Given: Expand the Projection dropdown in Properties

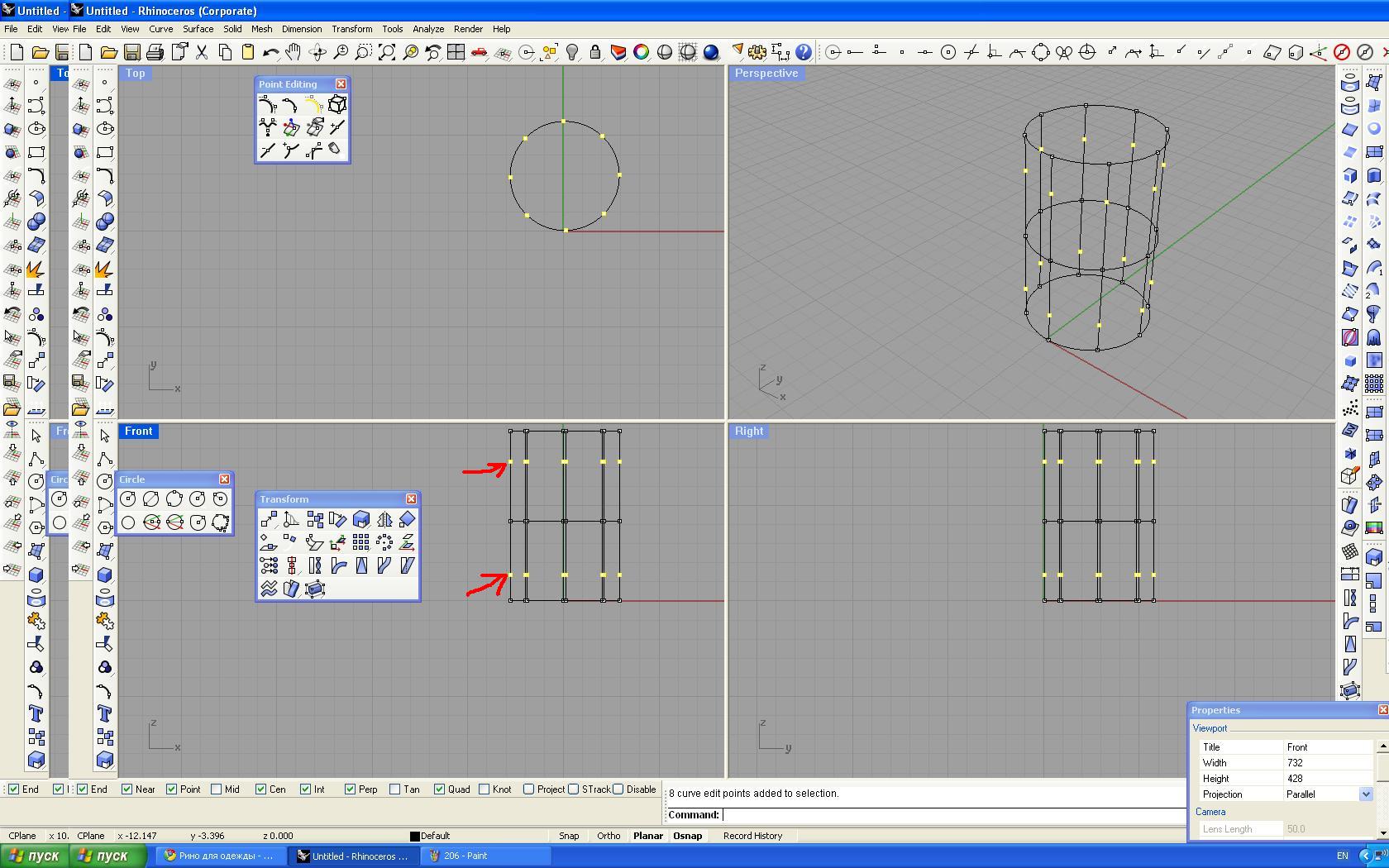Looking at the screenshot, I should coord(1365,794).
